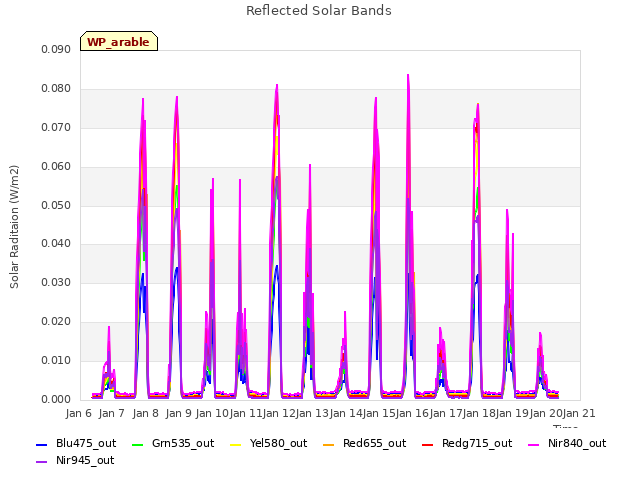This screenshot has height=480, width=640.
Task: Click the blue Blu475_out legend swatch
Action: [42, 444]
